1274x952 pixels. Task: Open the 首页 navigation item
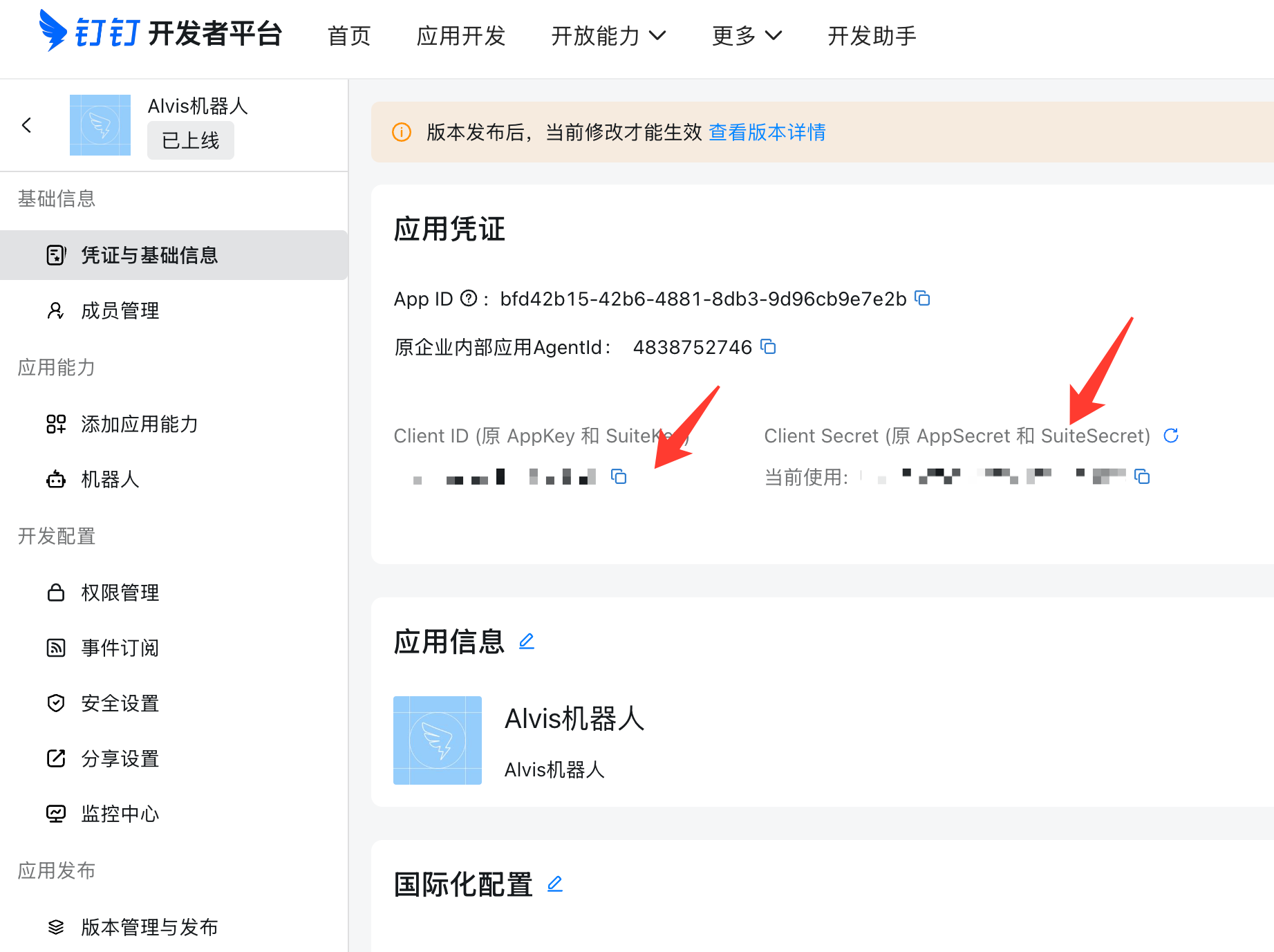tap(349, 35)
